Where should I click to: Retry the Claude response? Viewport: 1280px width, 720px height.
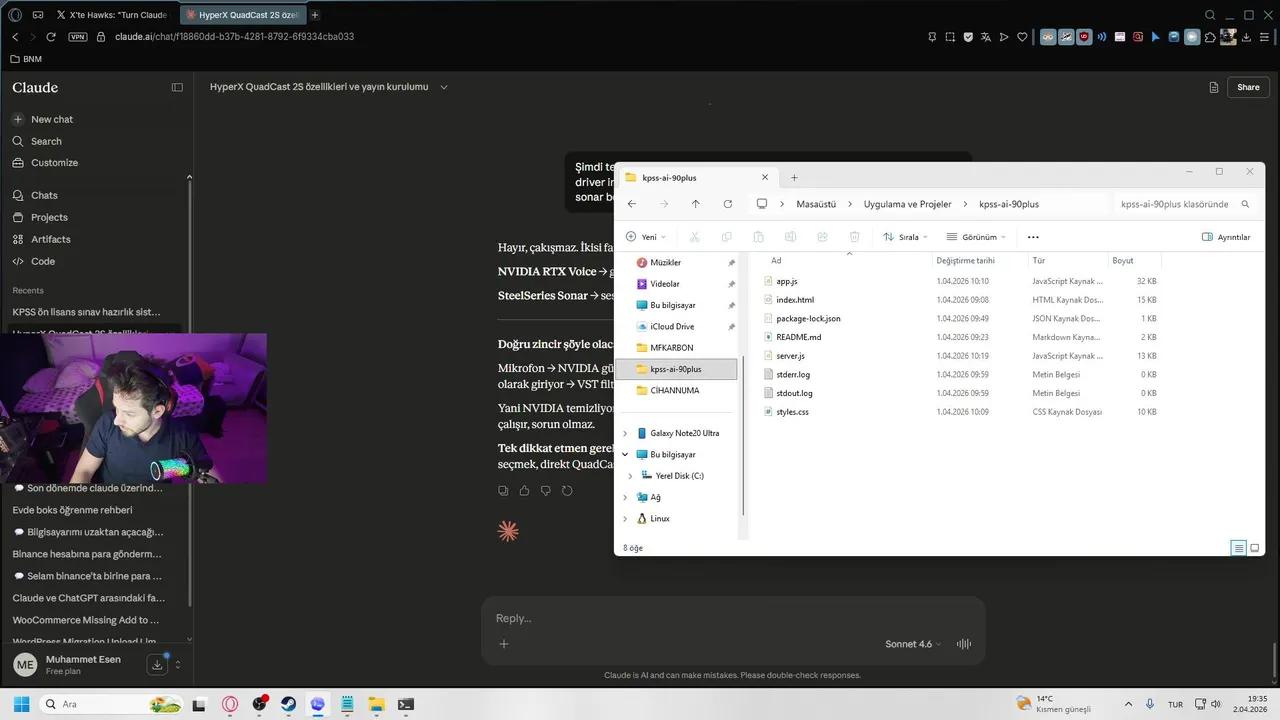(x=567, y=490)
